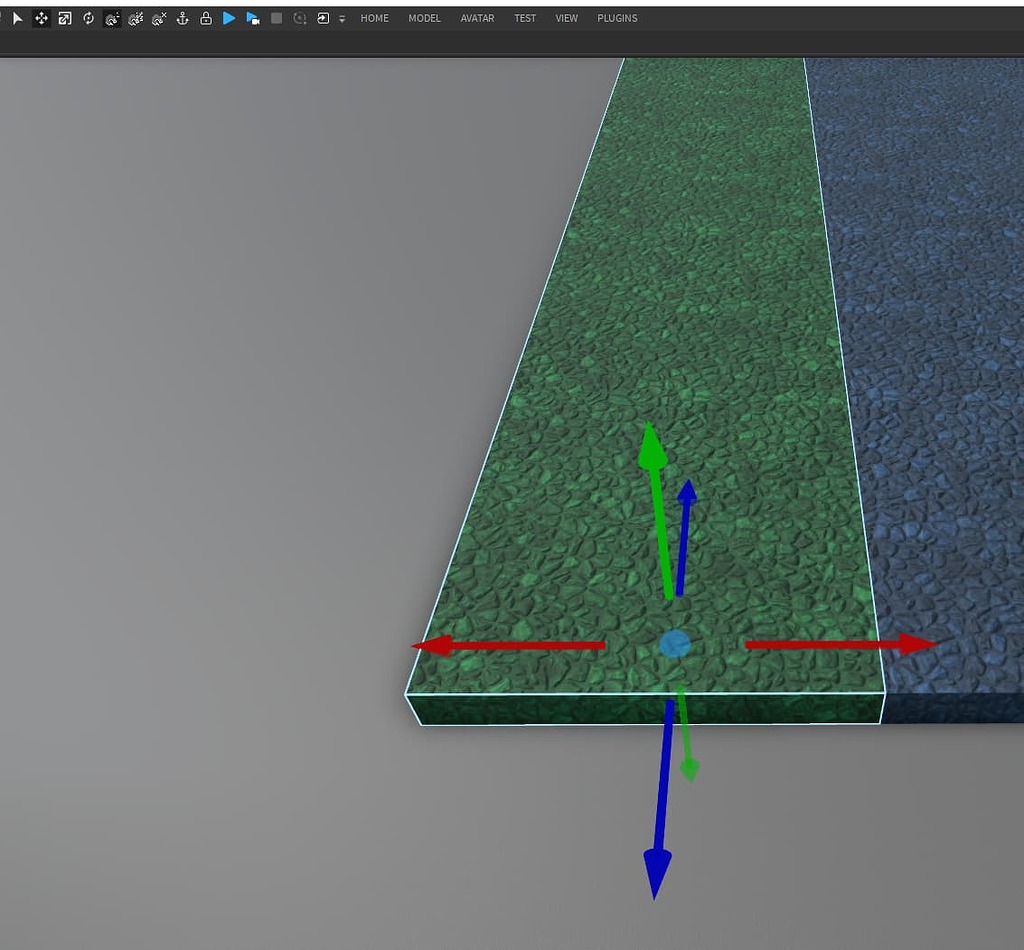Switch to the HOME ribbon tab
The height and width of the screenshot is (950, 1024).
tap(374, 18)
